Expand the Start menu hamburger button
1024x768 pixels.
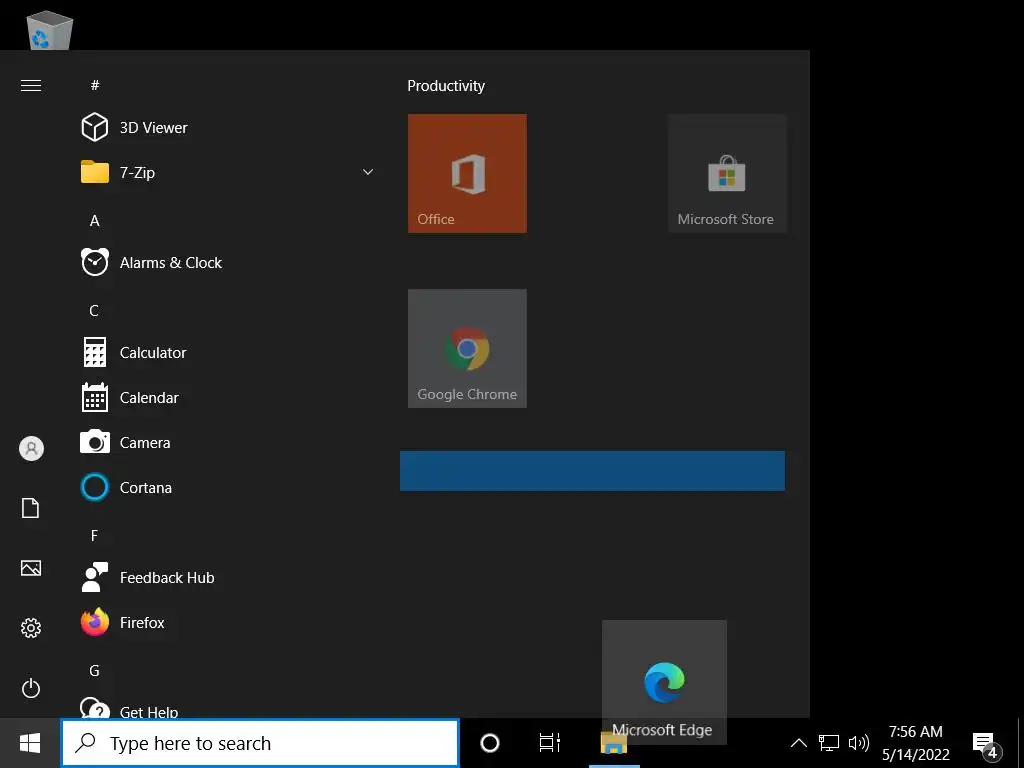pyautogui.click(x=31, y=86)
